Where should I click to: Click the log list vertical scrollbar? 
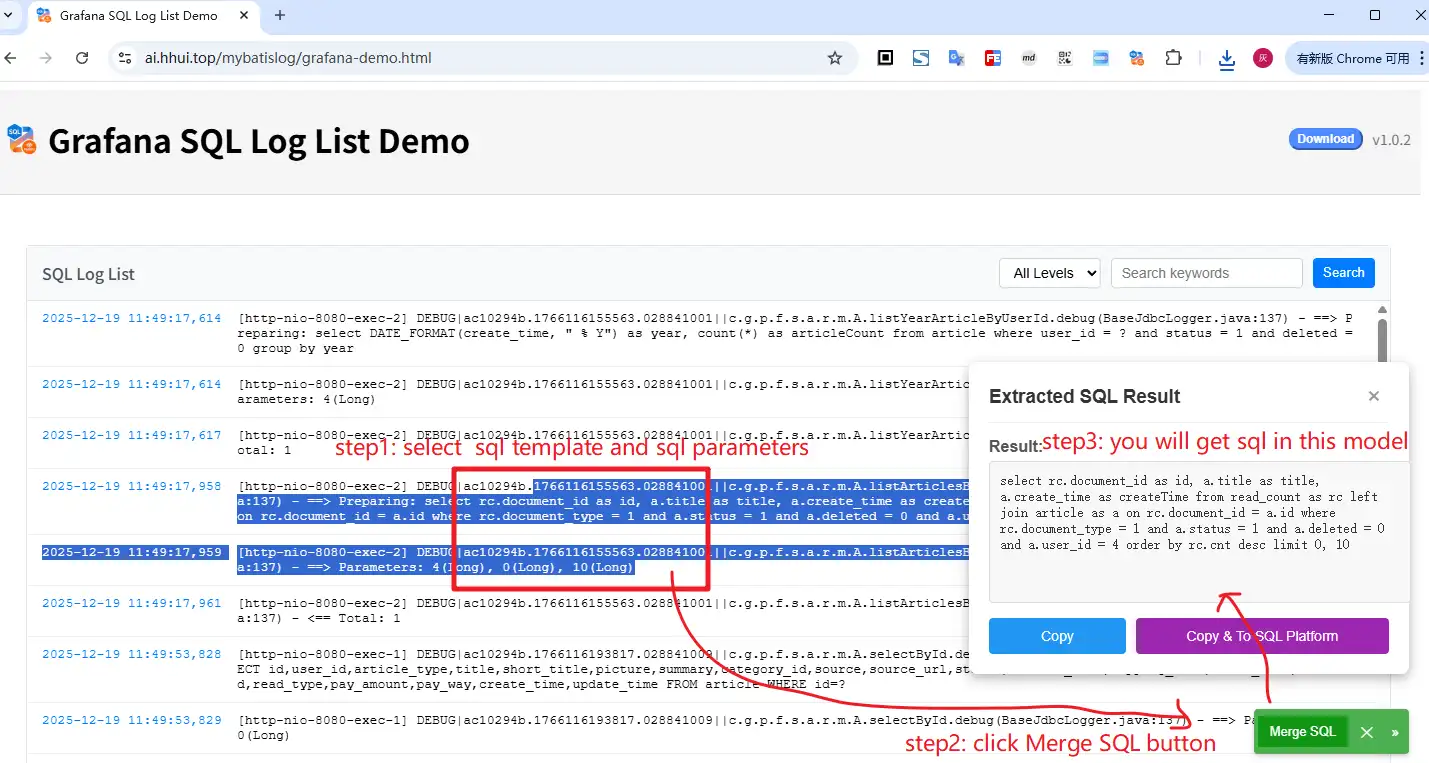(1382, 340)
